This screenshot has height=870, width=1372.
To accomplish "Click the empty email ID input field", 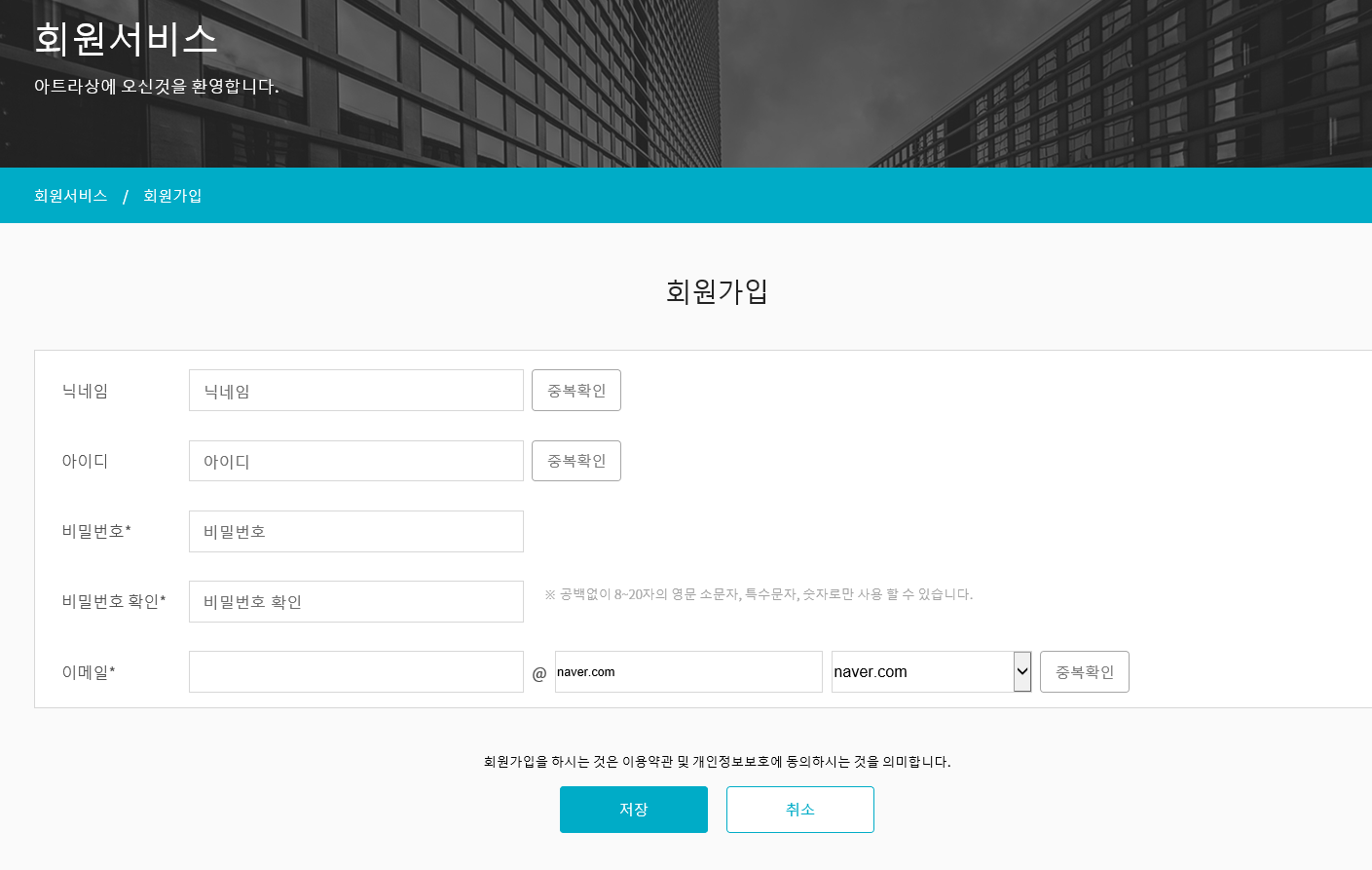I will 356,671.
